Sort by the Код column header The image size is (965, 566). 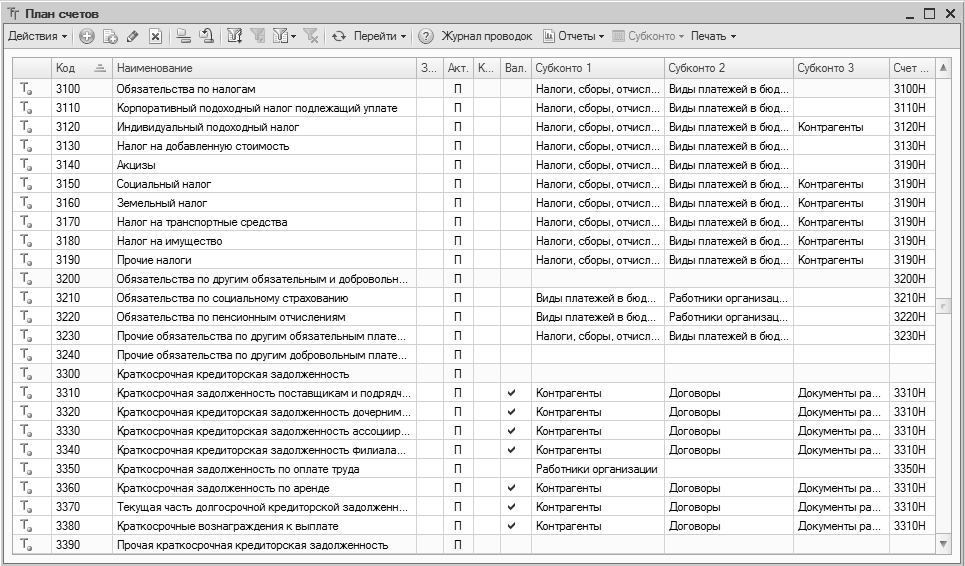pyautogui.click(x=80, y=68)
